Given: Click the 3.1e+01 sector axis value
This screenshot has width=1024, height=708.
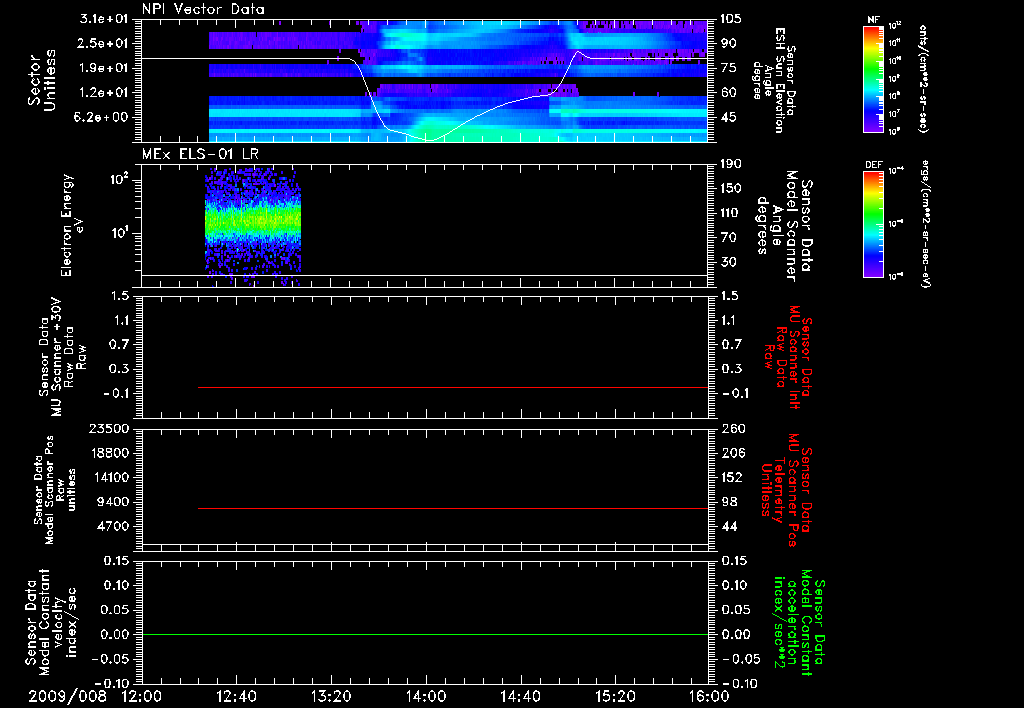Looking at the screenshot, I should pyautogui.click(x=104, y=19).
